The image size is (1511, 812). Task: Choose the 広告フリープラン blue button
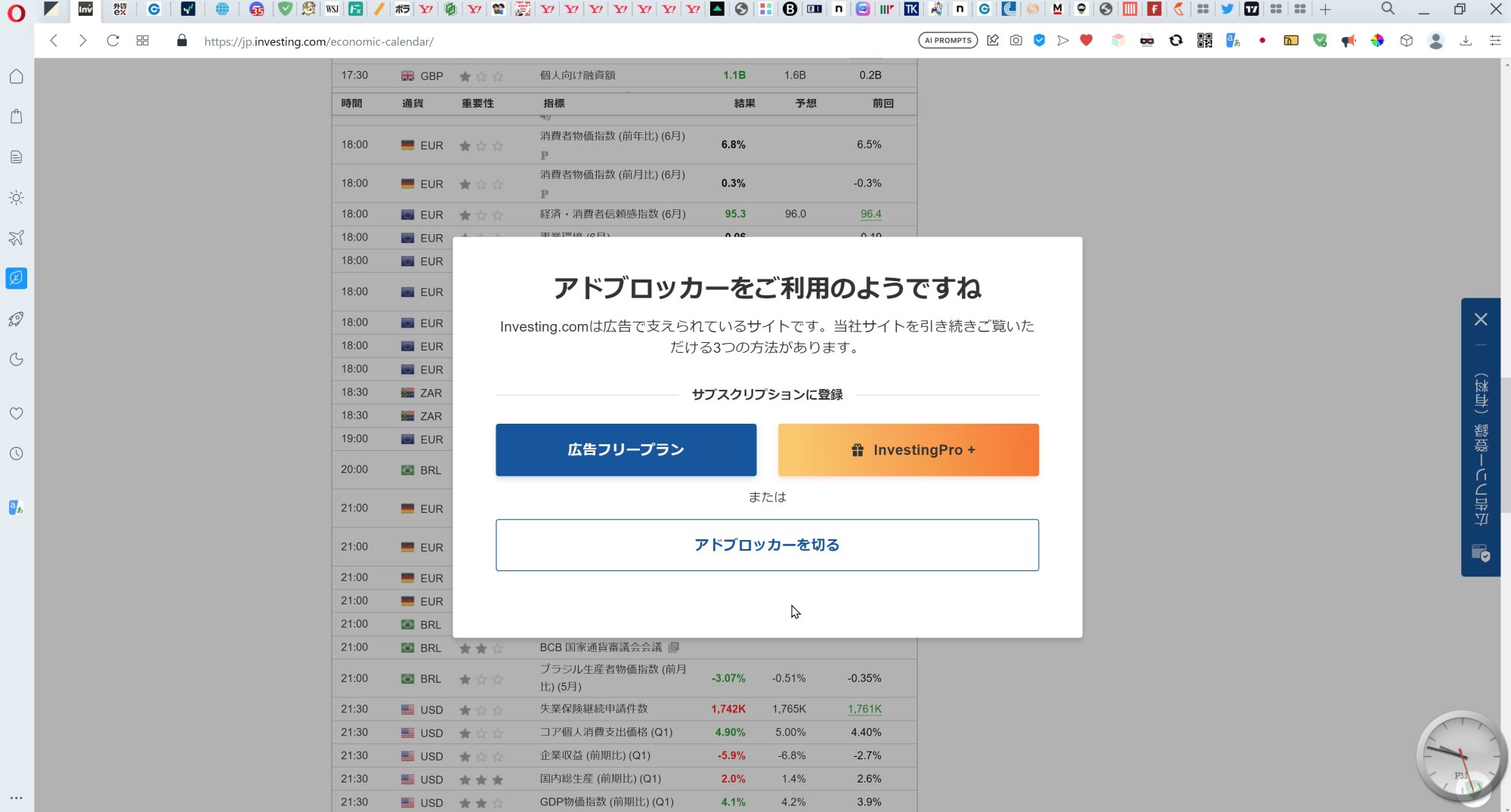pyautogui.click(x=626, y=449)
